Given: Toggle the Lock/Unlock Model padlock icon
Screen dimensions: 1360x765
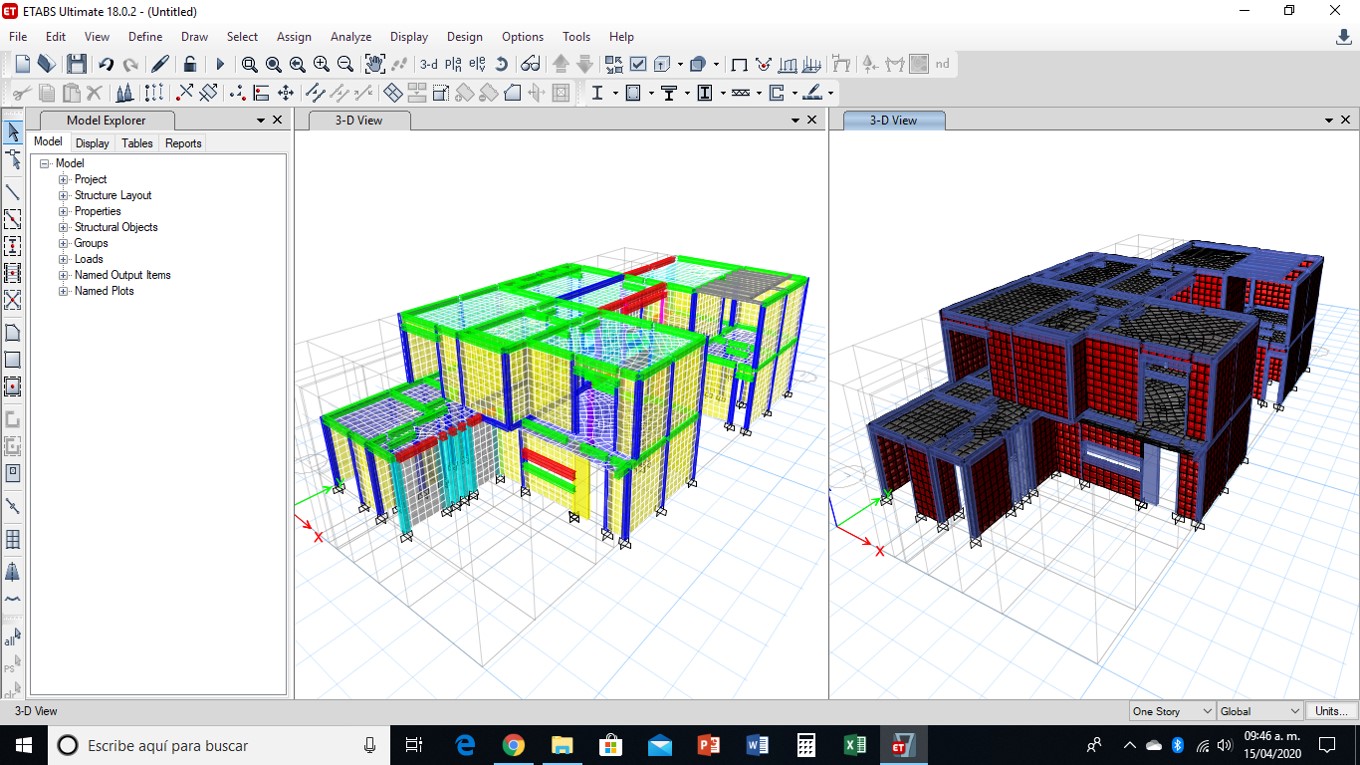Looking at the screenshot, I should tap(189, 64).
